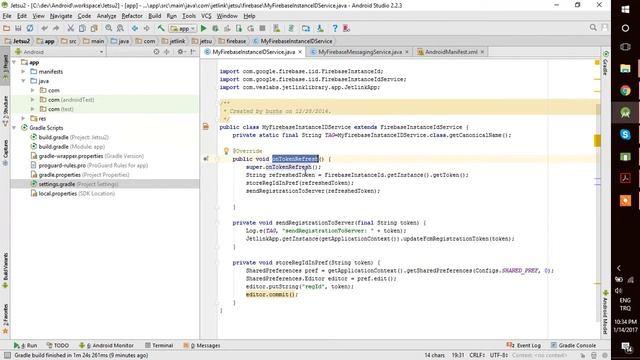
Task: Open the Messages tool window
Action: pos(202,345)
